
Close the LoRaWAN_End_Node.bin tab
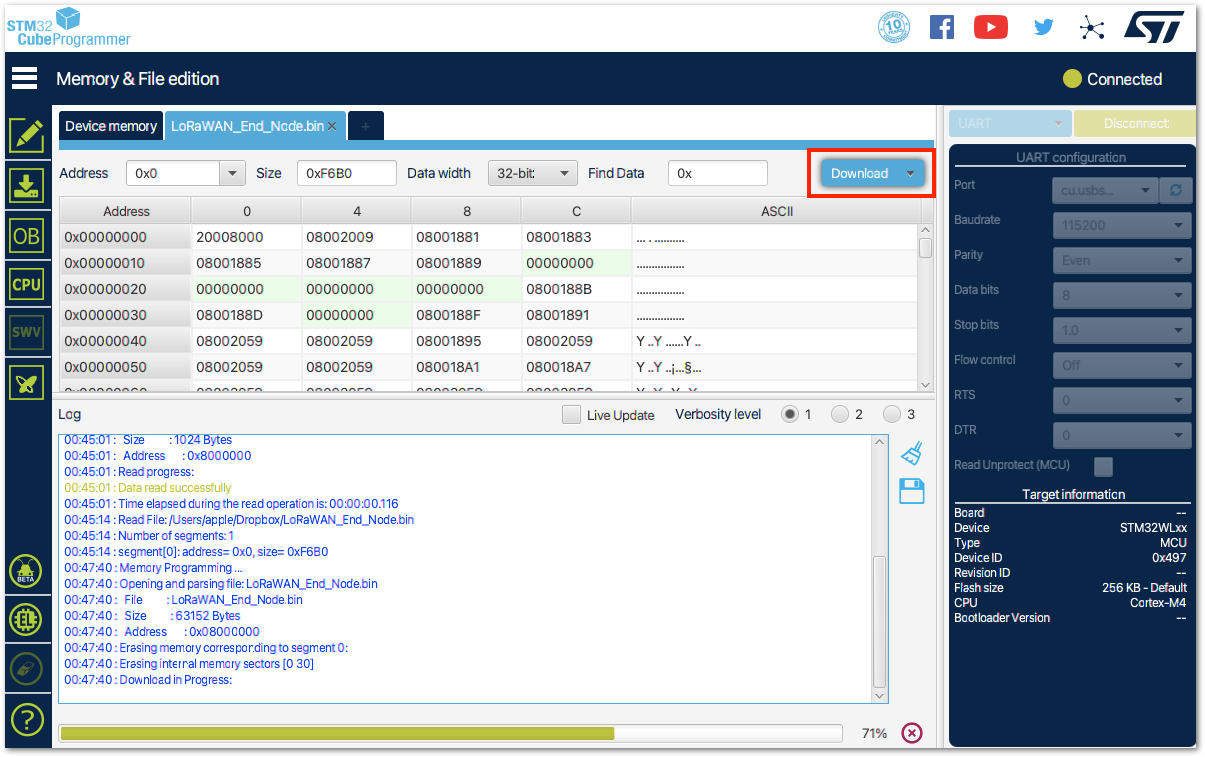332,126
